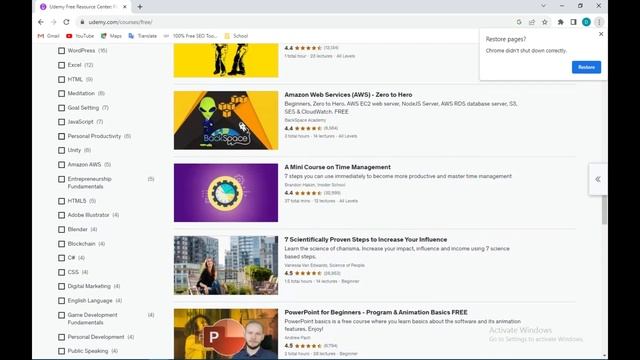The height and width of the screenshot is (360, 640).
Task: Click BackSpace Academy instructor name
Action: click(x=305, y=120)
